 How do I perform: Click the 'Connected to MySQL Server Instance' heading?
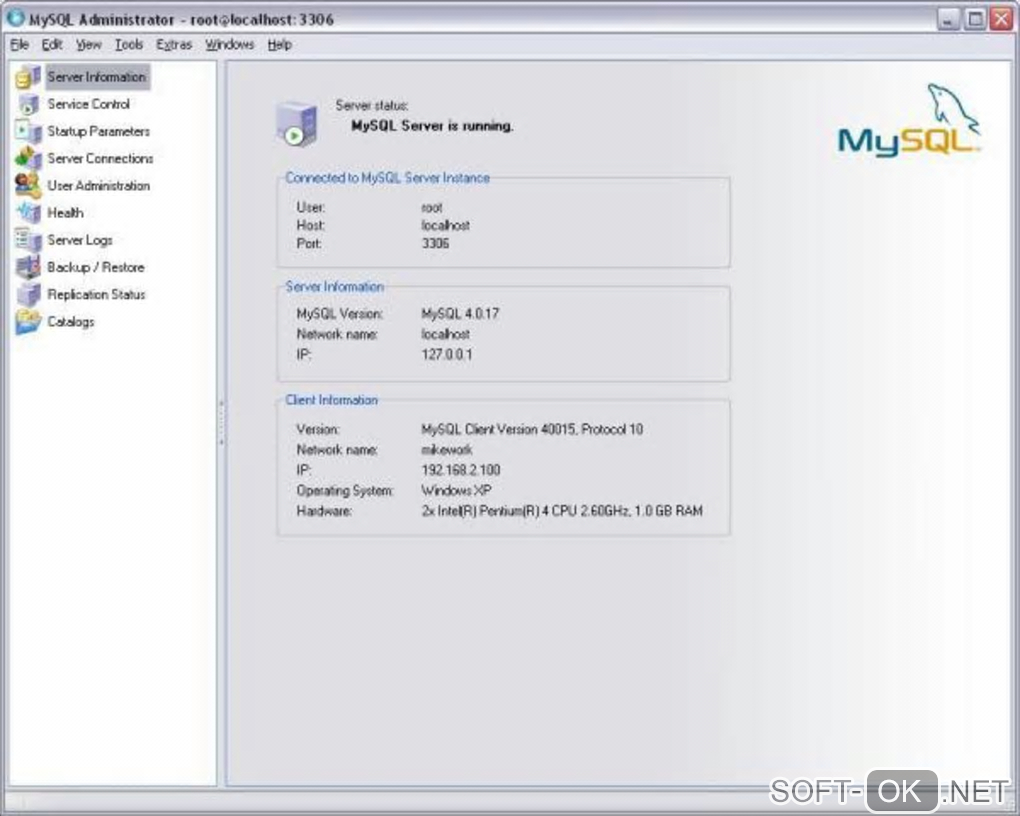[x=387, y=178]
